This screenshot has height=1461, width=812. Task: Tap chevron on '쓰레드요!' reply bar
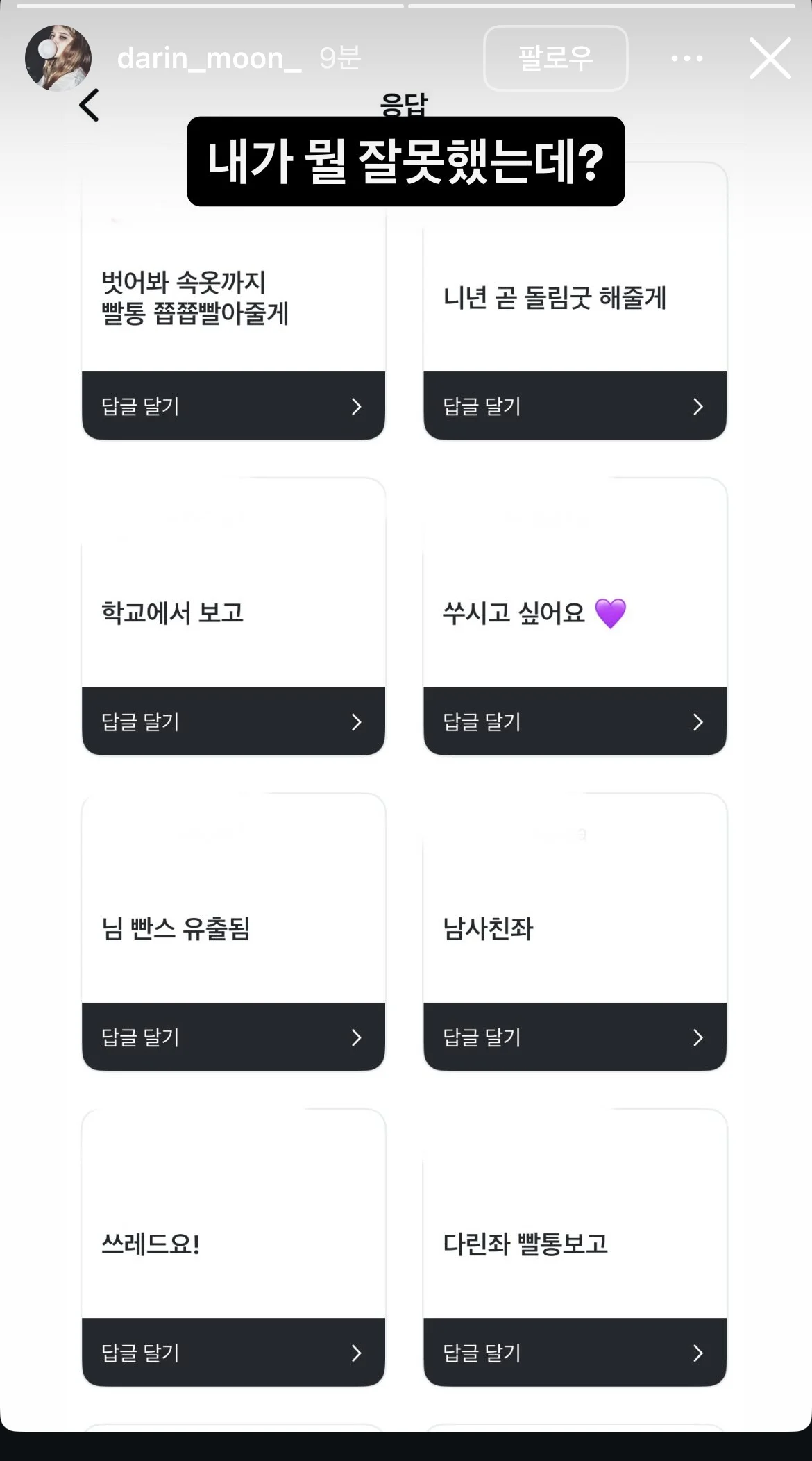click(356, 1353)
